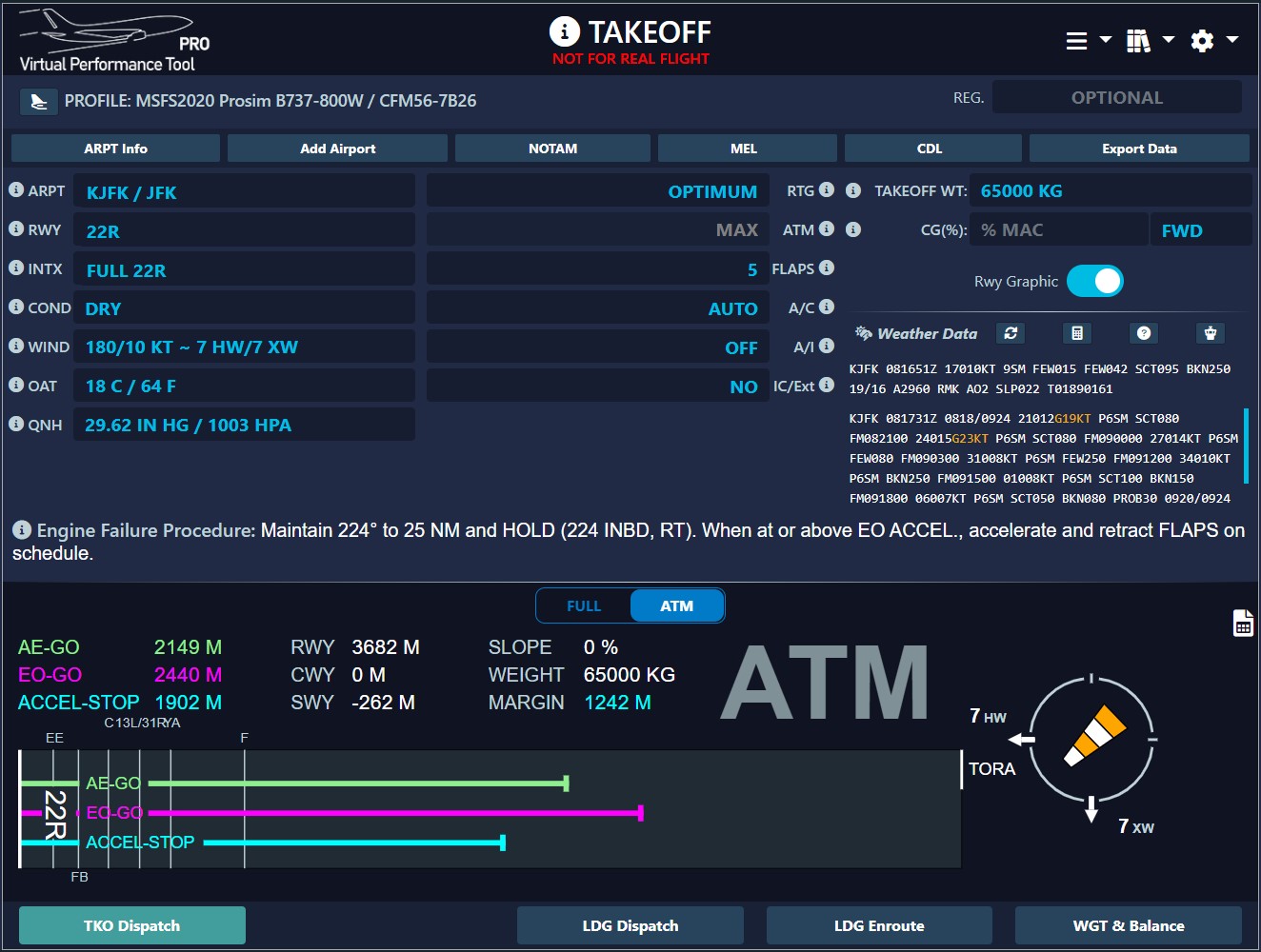Viewport: 1261px width, 952px height.
Task: Switch to WGT & Balance tab
Action: [1128, 925]
